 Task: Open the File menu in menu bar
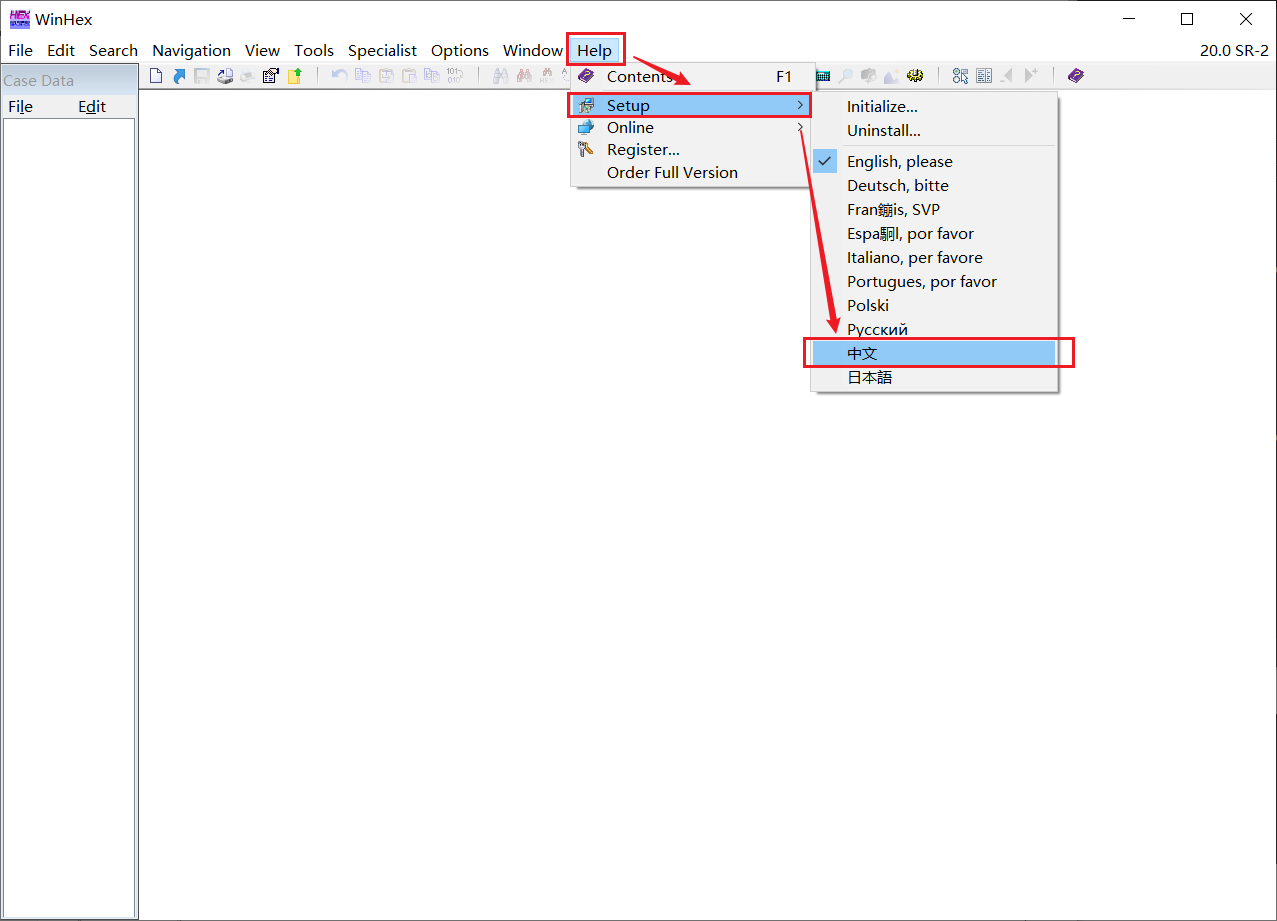pyautogui.click(x=20, y=51)
